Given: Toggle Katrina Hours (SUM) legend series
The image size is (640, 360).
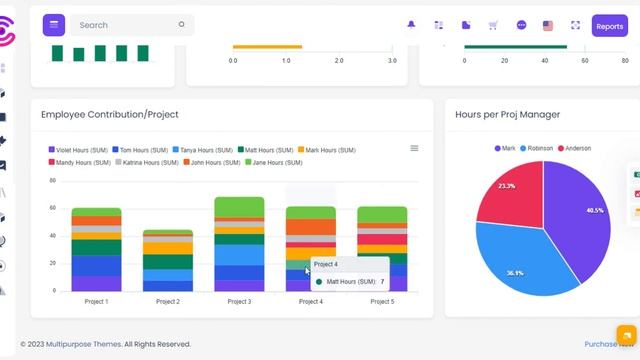Looking at the screenshot, I should 147,162.
